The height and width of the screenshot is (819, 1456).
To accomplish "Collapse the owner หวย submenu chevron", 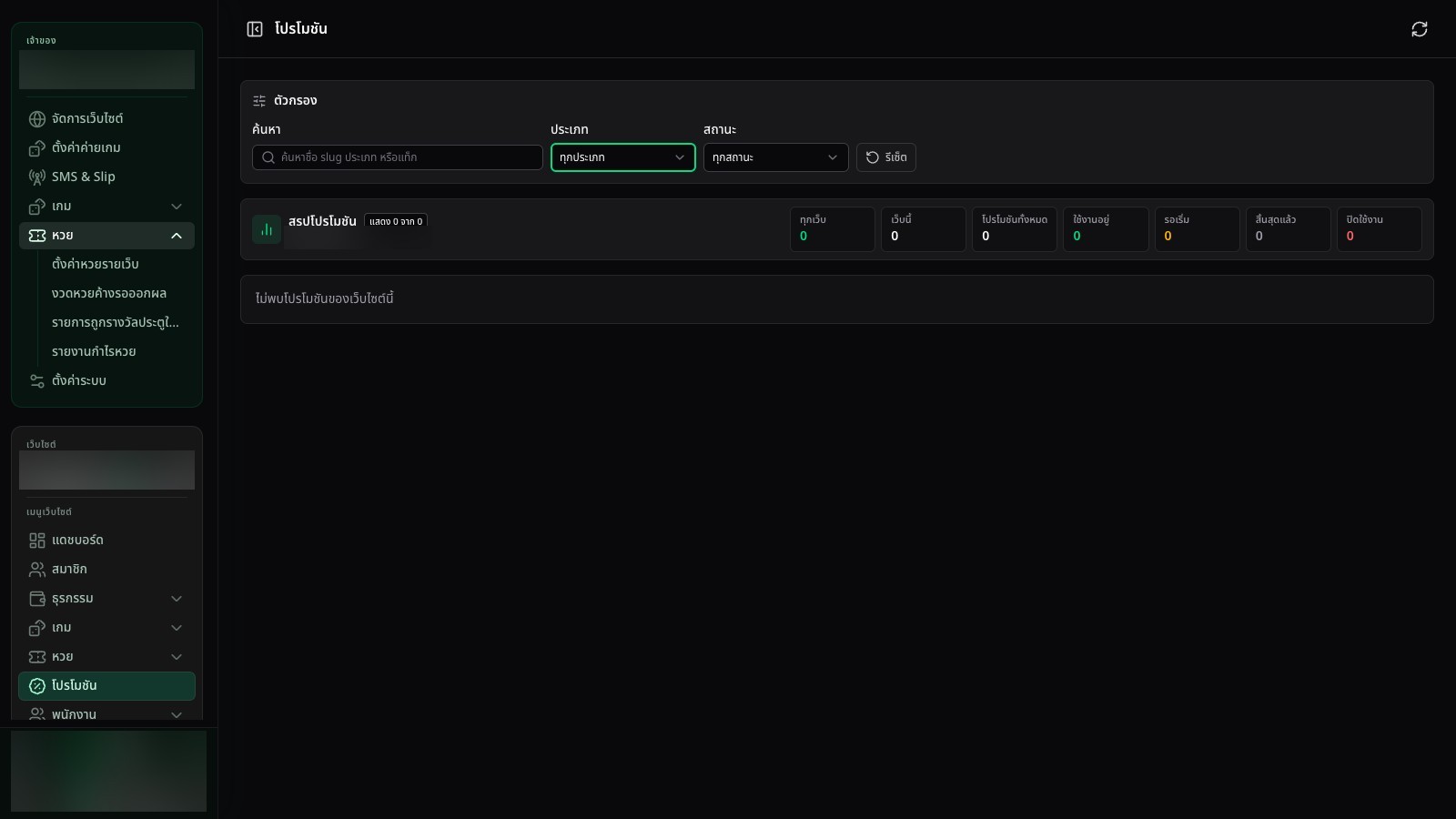I will [x=177, y=236].
